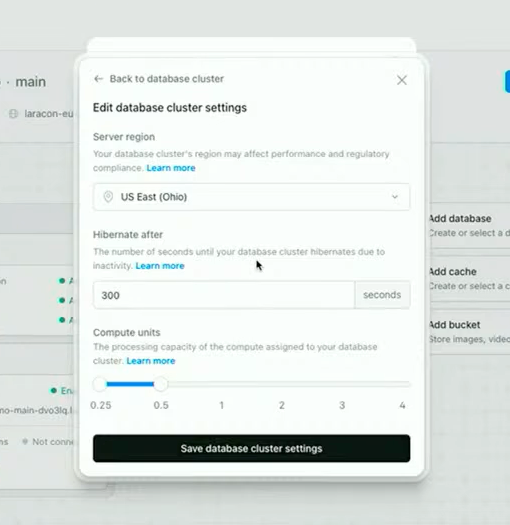Screen dimensions: 510x525
Task: Save database cluster settings
Action: click(x=251, y=448)
